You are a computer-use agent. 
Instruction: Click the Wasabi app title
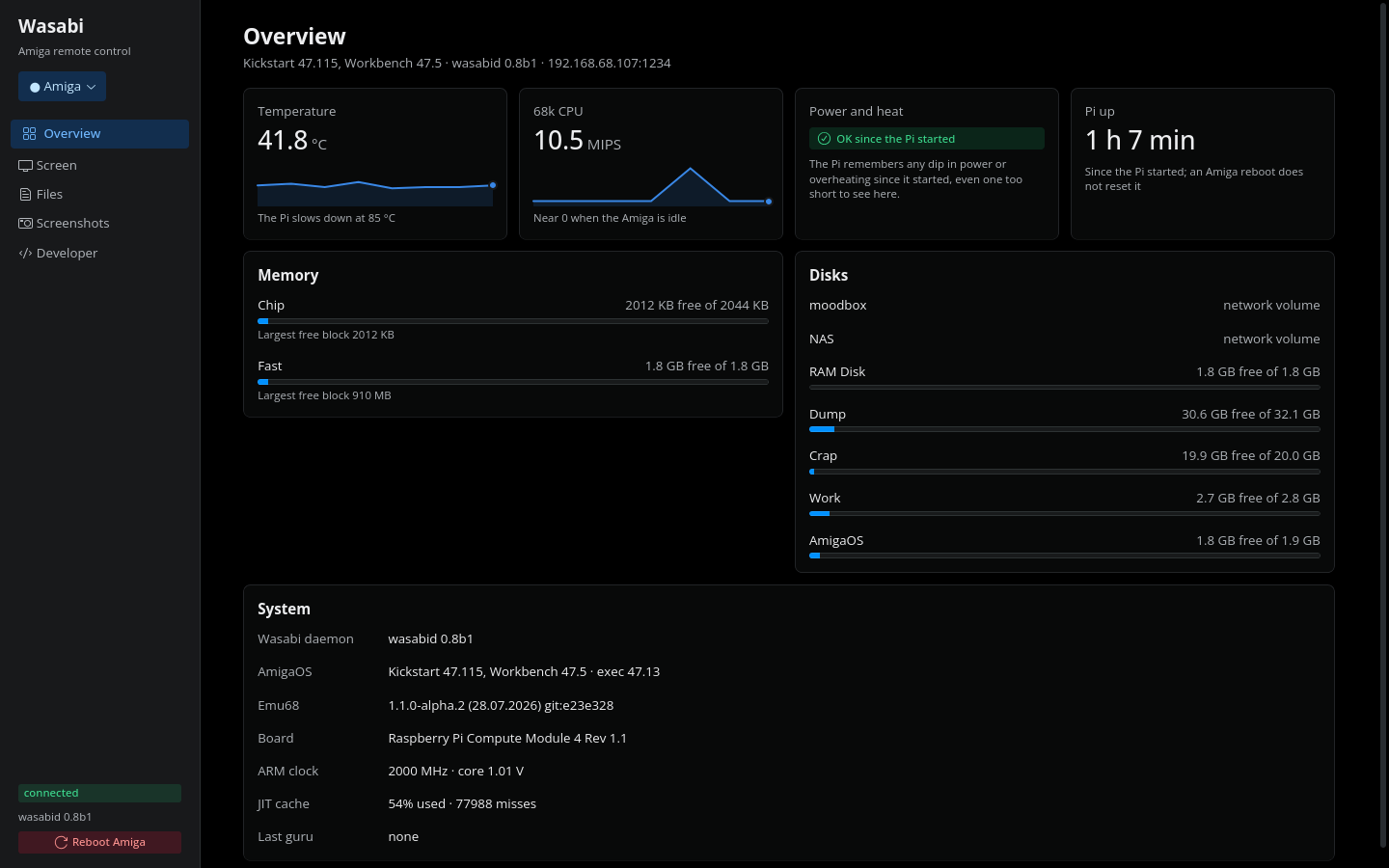click(51, 26)
